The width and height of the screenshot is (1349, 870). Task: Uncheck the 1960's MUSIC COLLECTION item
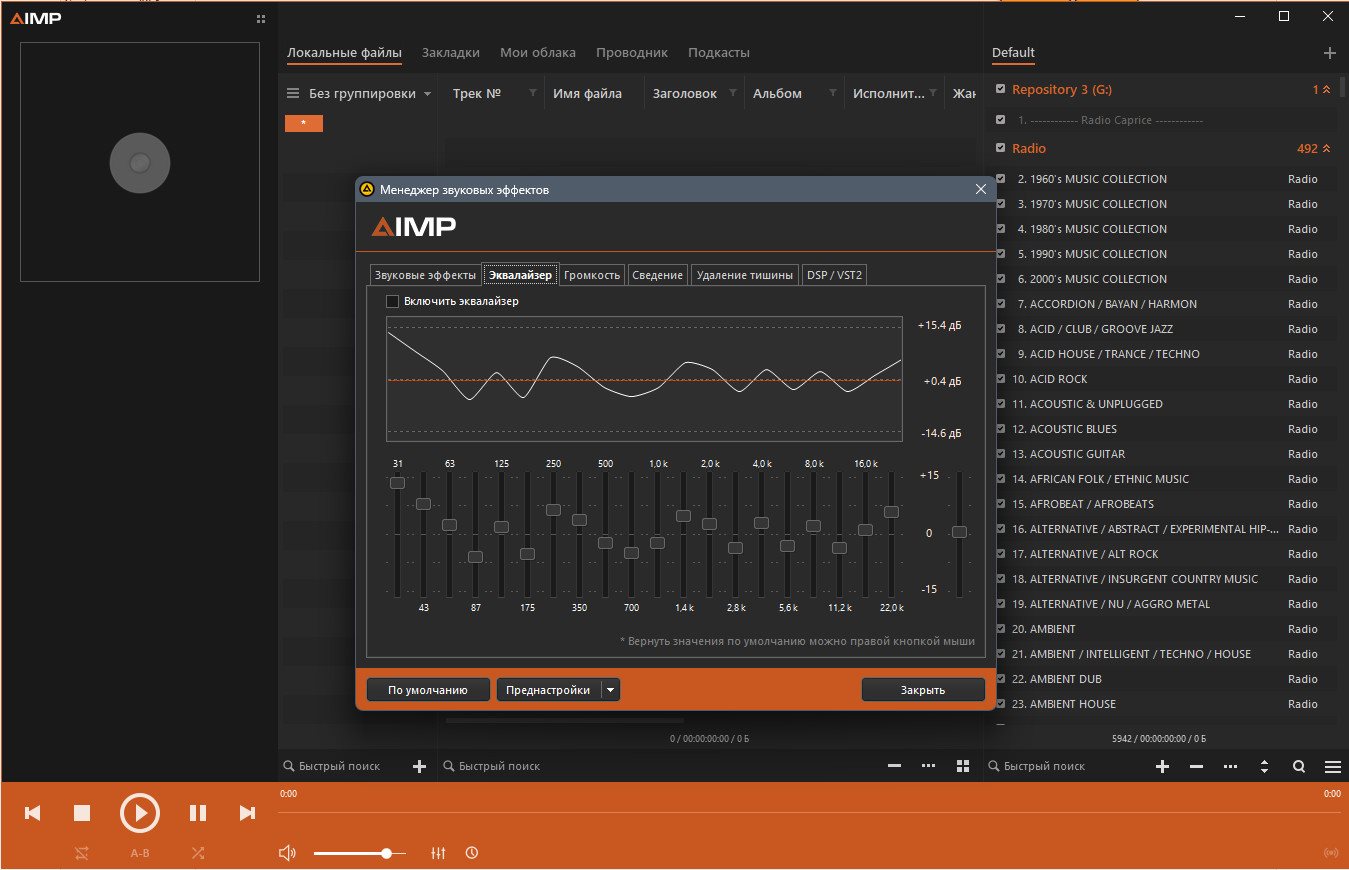pos(1000,179)
